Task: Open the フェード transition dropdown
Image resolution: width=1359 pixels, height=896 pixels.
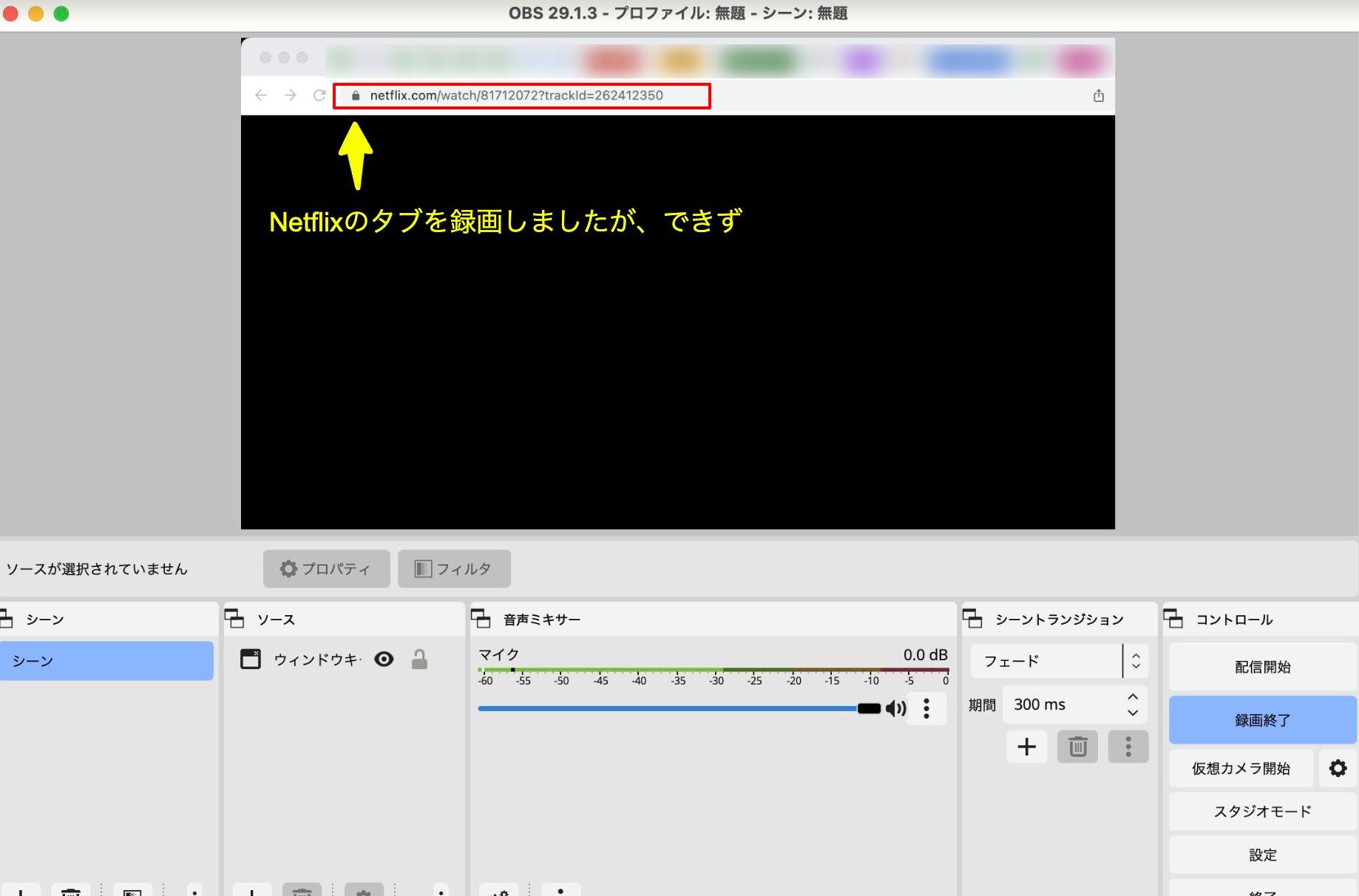Action: click(x=1060, y=661)
